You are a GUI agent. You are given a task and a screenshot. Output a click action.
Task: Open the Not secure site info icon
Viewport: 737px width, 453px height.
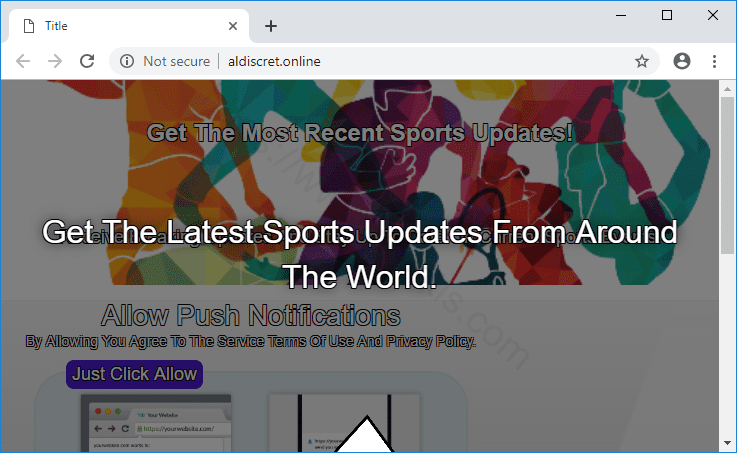click(127, 61)
